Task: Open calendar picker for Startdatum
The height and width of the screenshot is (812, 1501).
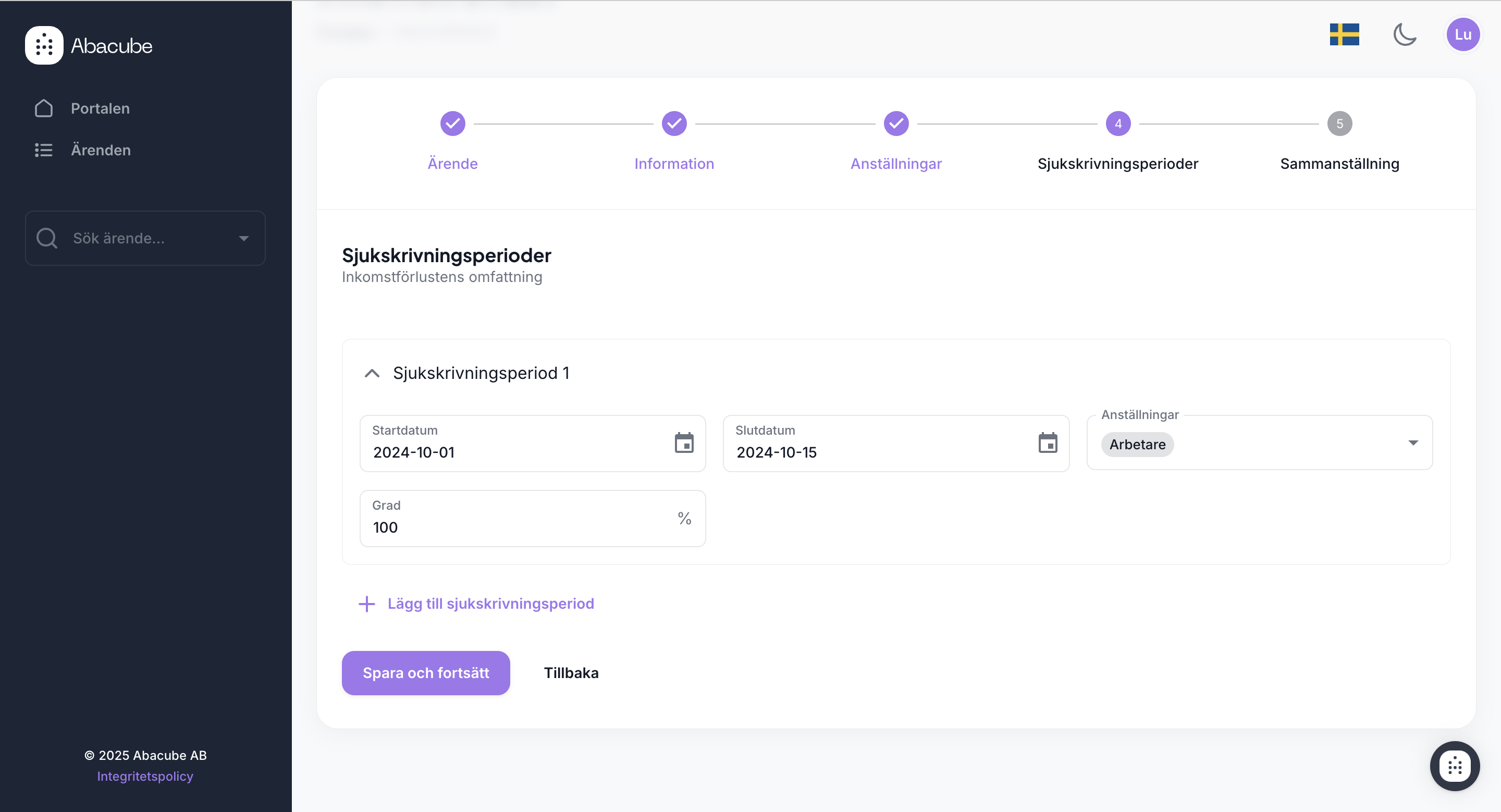Action: coord(683,444)
